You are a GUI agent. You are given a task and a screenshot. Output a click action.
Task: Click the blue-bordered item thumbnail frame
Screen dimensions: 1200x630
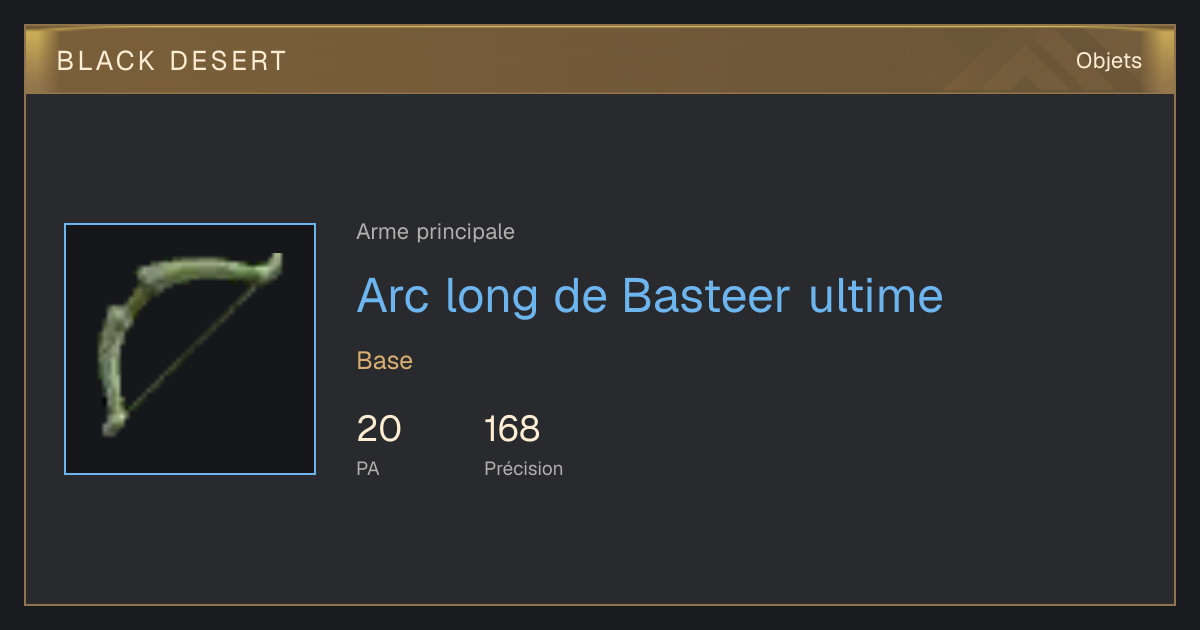coord(190,349)
